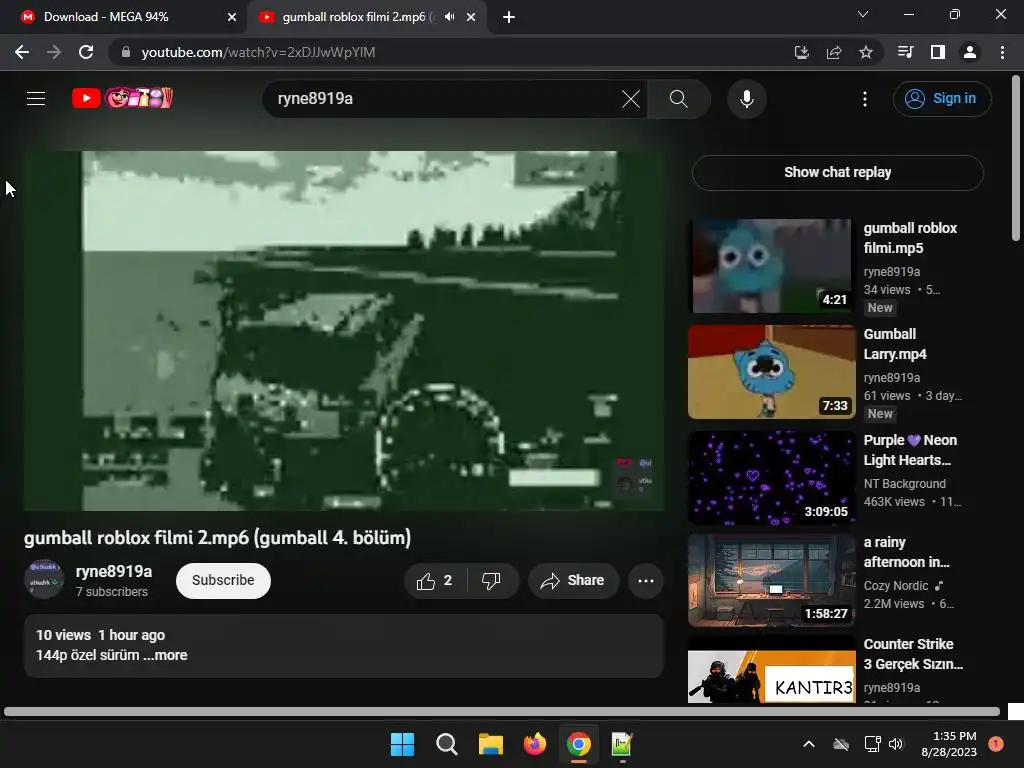Viewport: 1024px width, 768px height.
Task: Open a new tab with plus button
Action: point(509,18)
